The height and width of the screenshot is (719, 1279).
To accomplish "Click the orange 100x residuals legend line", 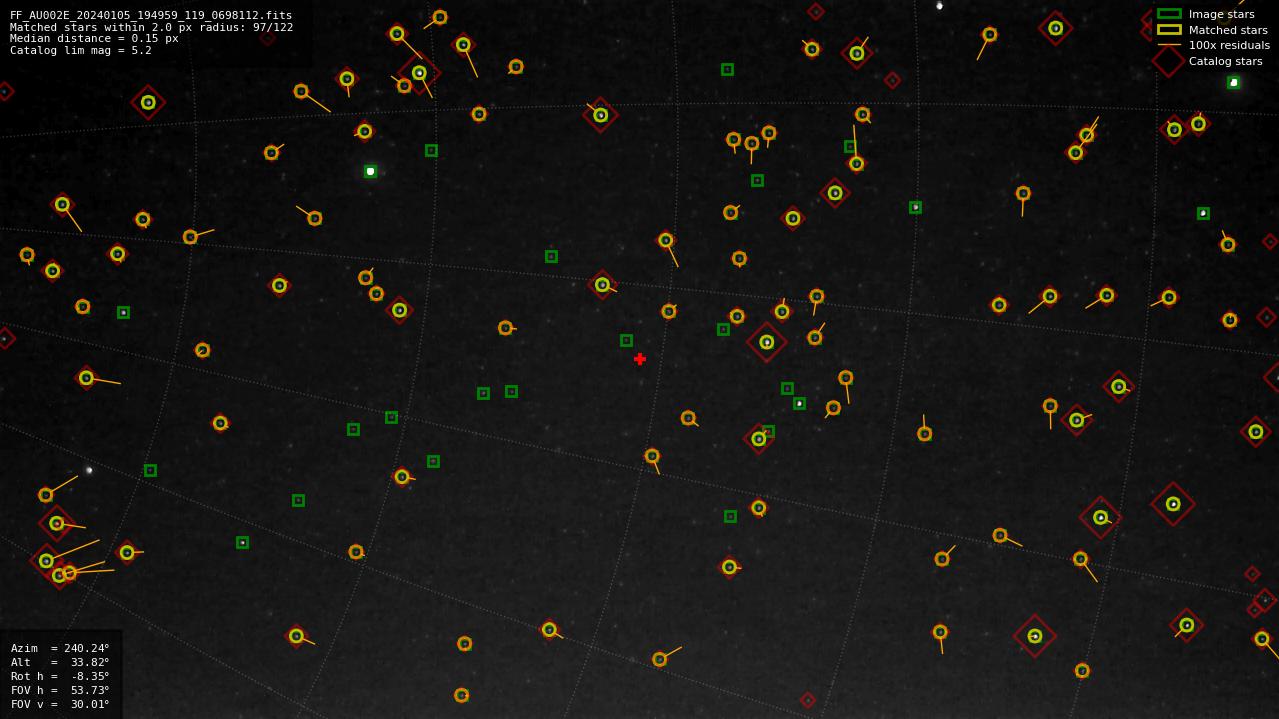I will click(1169, 45).
